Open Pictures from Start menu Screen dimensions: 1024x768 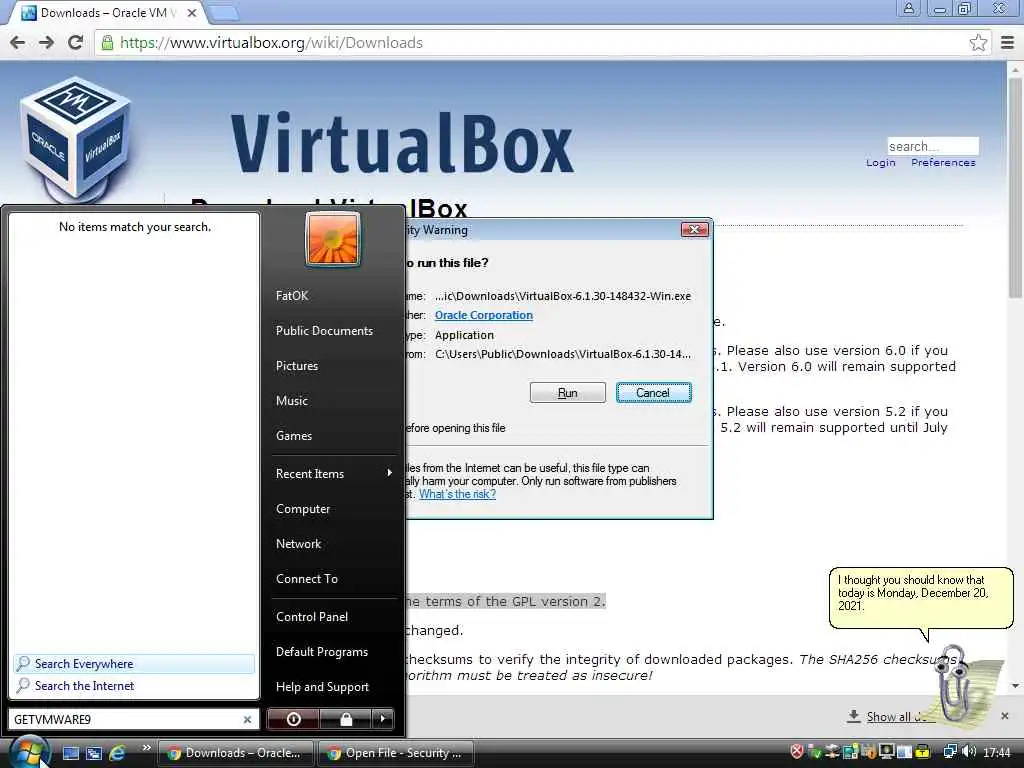pos(296,366)
